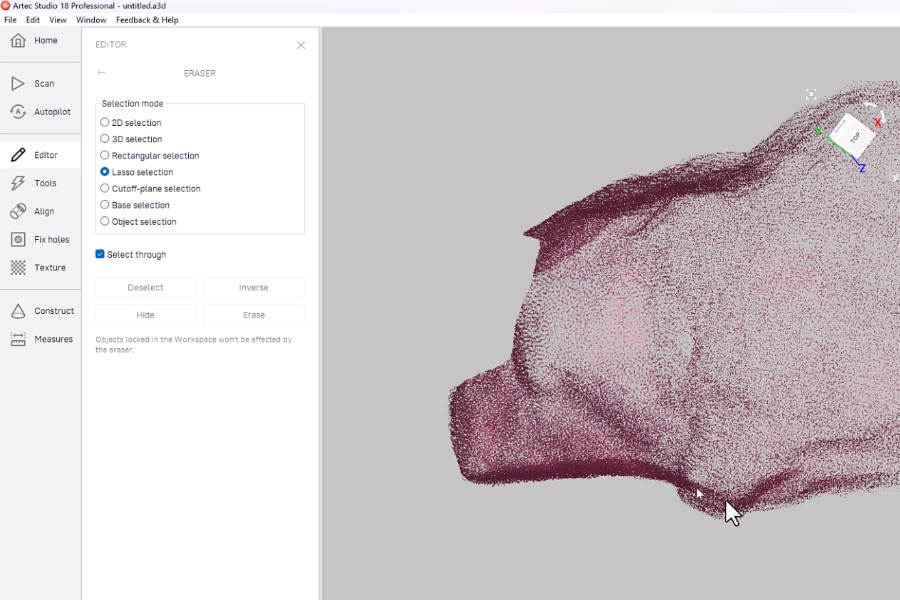Uncheck the Select through checkbox
Viewport: 900px width, 600px height.
(100, 255)
